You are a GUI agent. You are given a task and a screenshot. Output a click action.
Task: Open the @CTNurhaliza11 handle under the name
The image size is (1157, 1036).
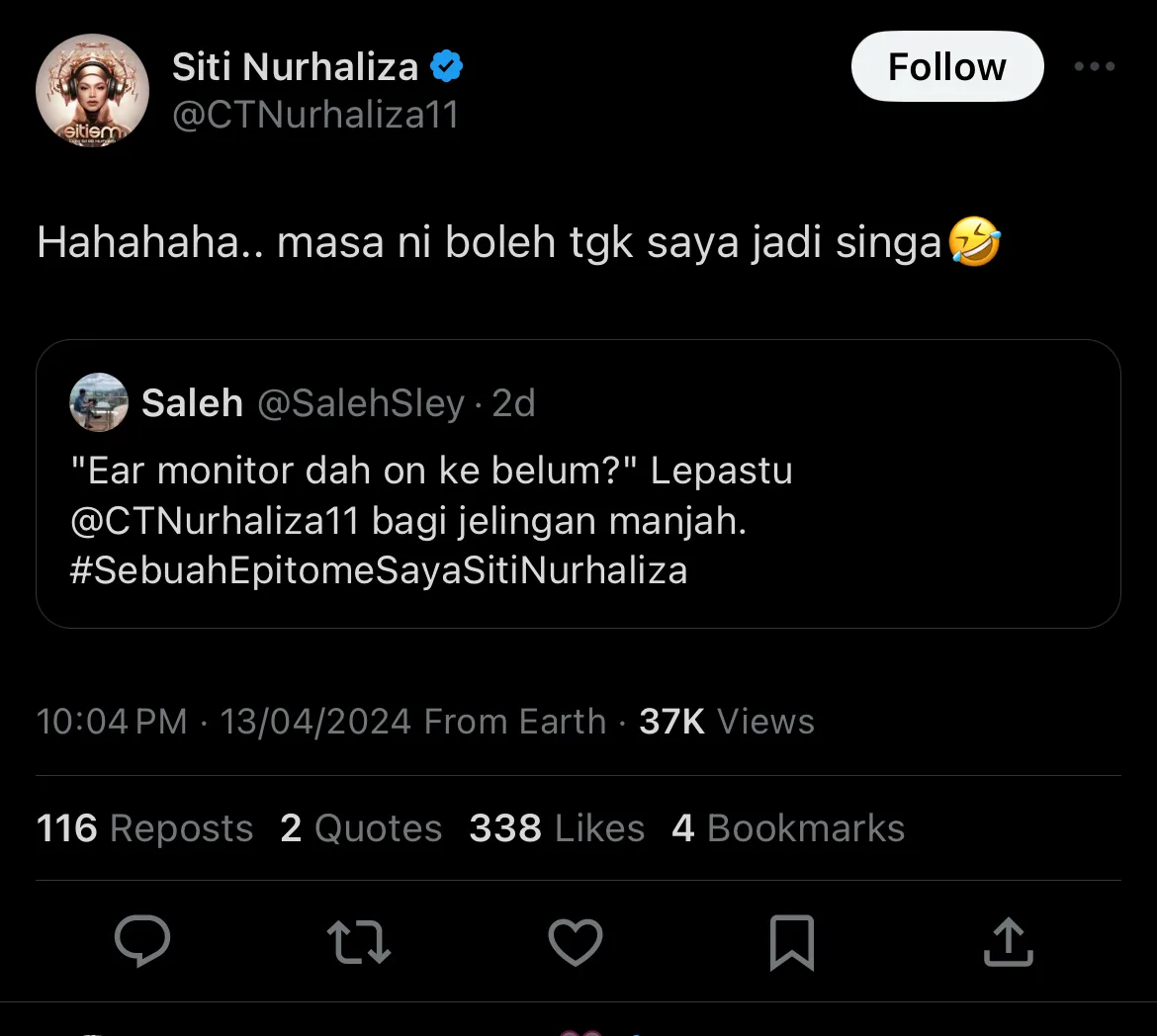click(315, 116)
